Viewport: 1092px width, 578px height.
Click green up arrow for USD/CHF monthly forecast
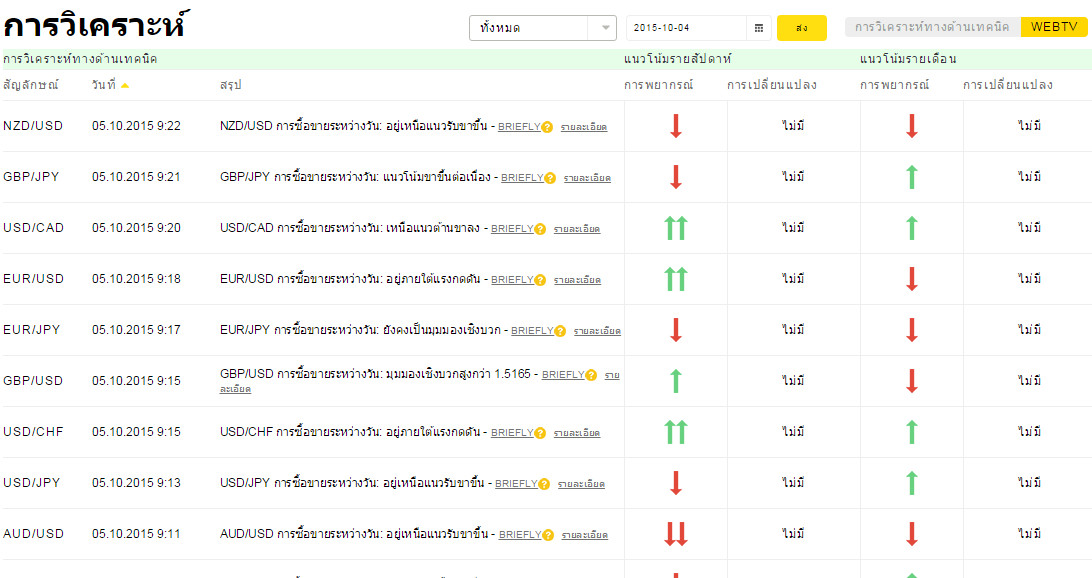[911, 432]
